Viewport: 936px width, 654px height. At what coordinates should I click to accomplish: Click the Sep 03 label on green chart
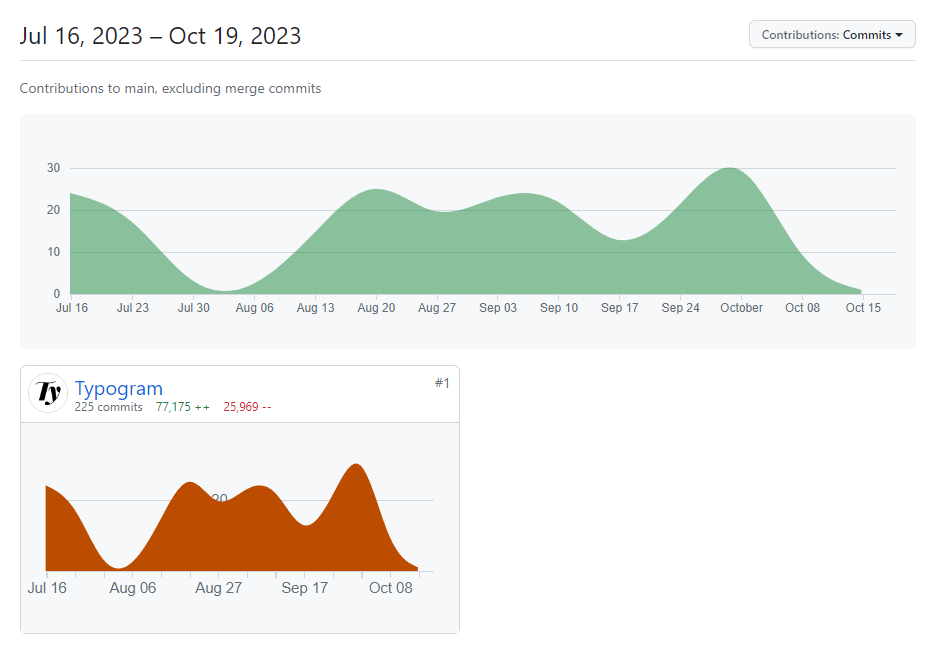(498, 308)
